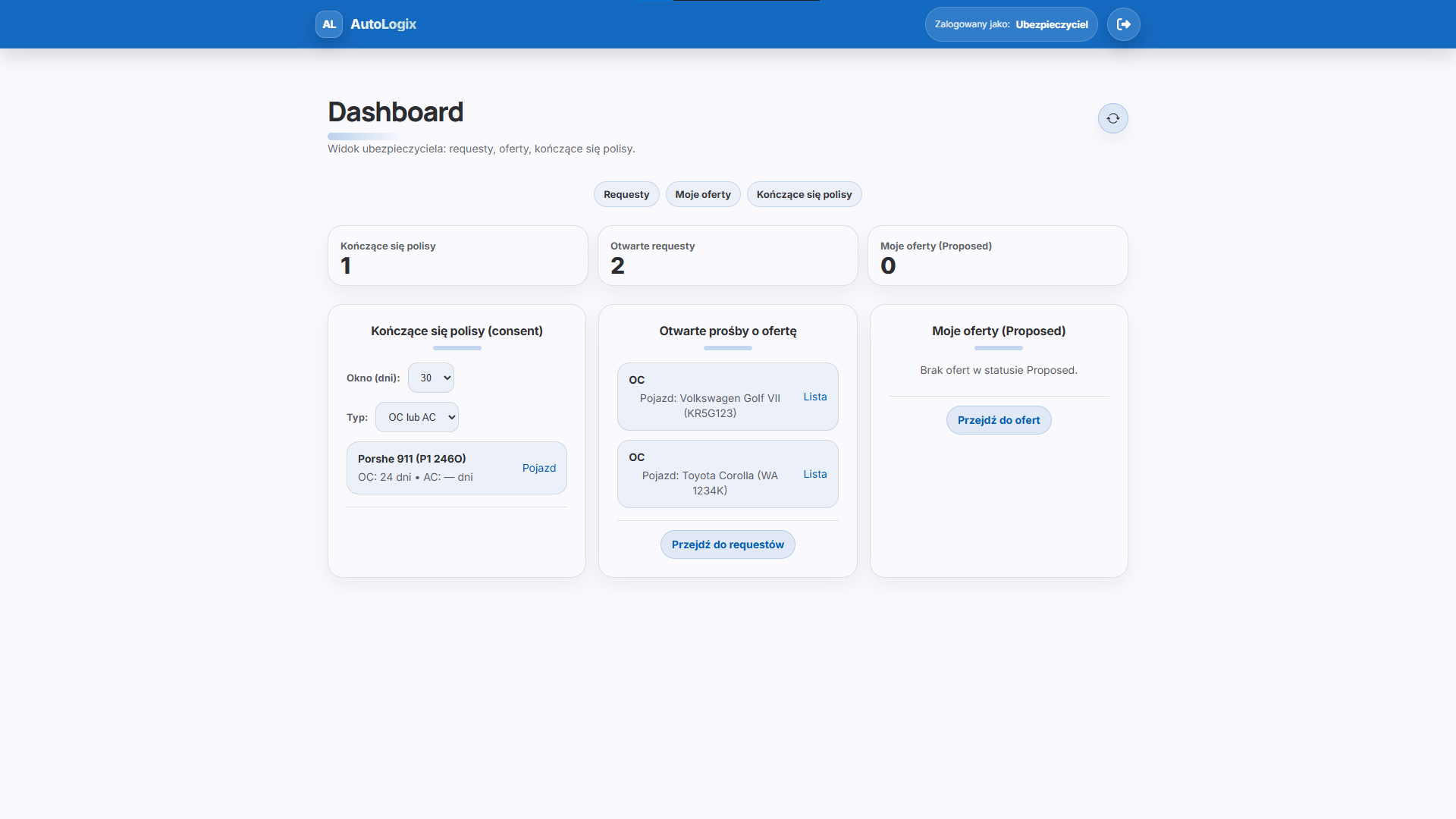Click 'OC: 24 dni • AC: — dni' text
The image size is (1456, 819).
(416, 477)
